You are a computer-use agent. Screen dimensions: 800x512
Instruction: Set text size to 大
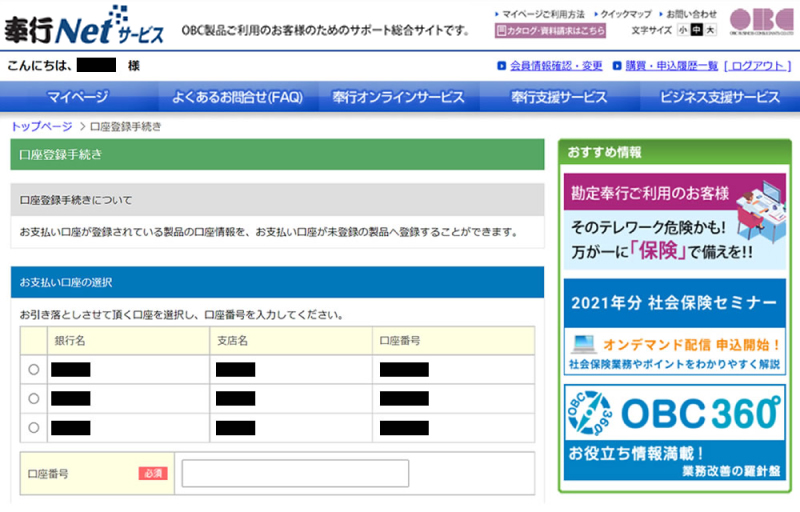[710, 30]
